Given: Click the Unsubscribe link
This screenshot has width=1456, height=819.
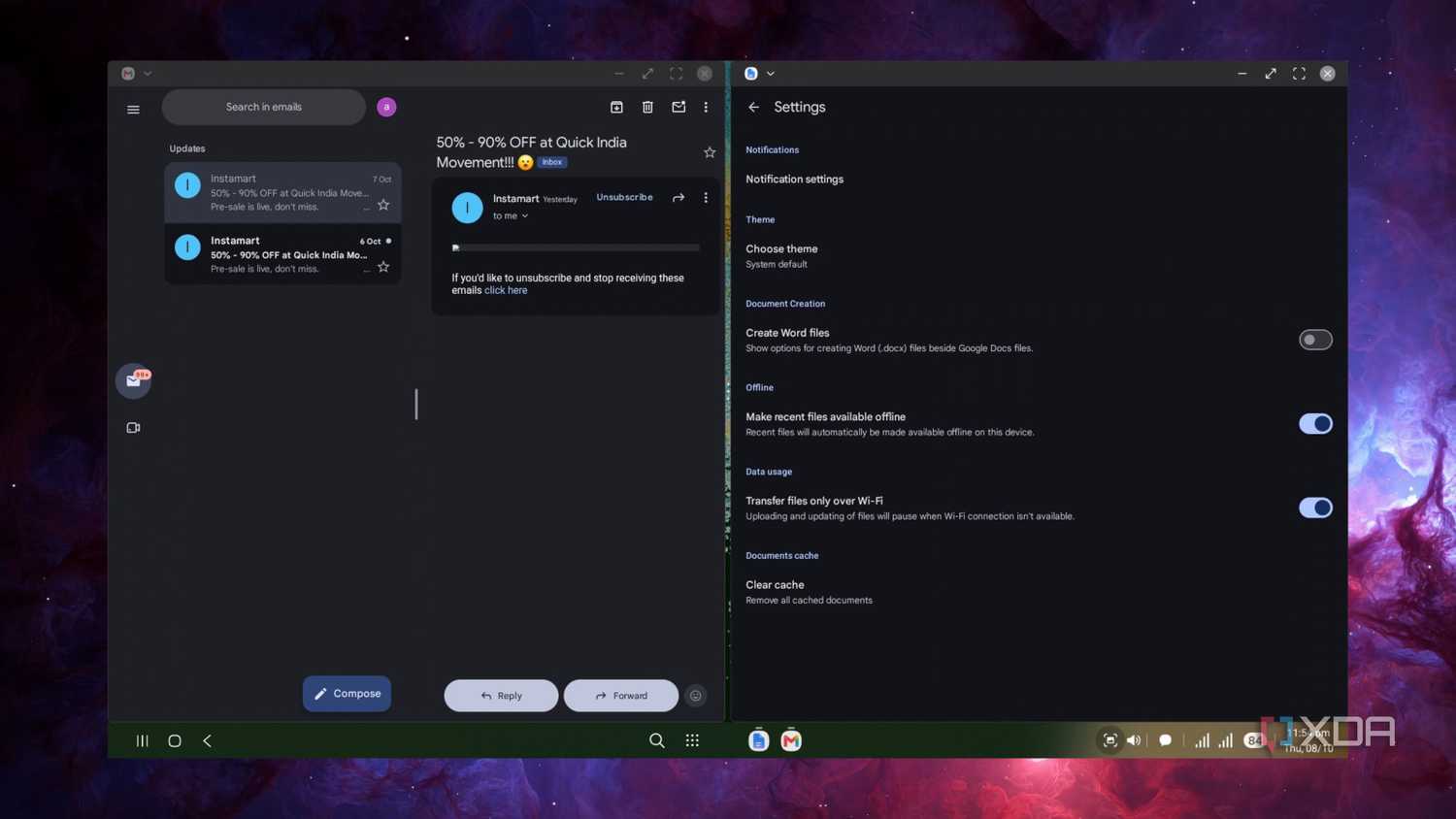Looking at the screenshot, I should [624, 197].
